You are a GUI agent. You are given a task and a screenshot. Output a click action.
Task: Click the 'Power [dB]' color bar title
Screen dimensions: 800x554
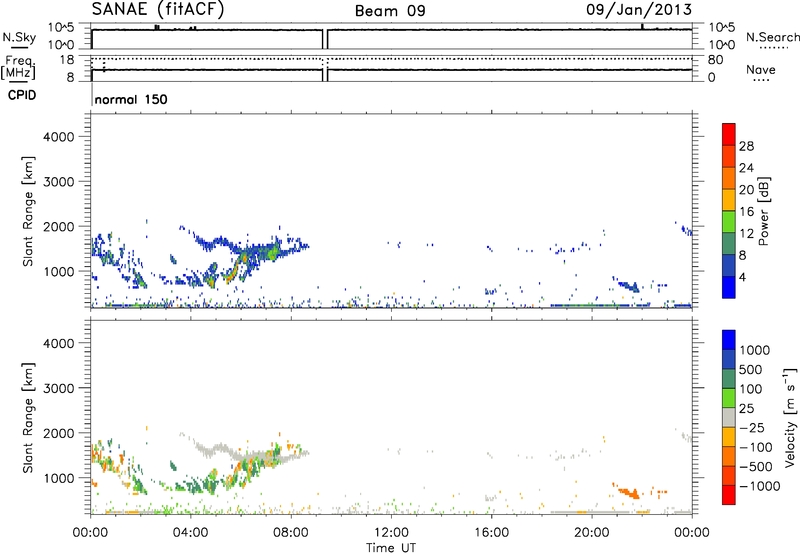[764, 211]
